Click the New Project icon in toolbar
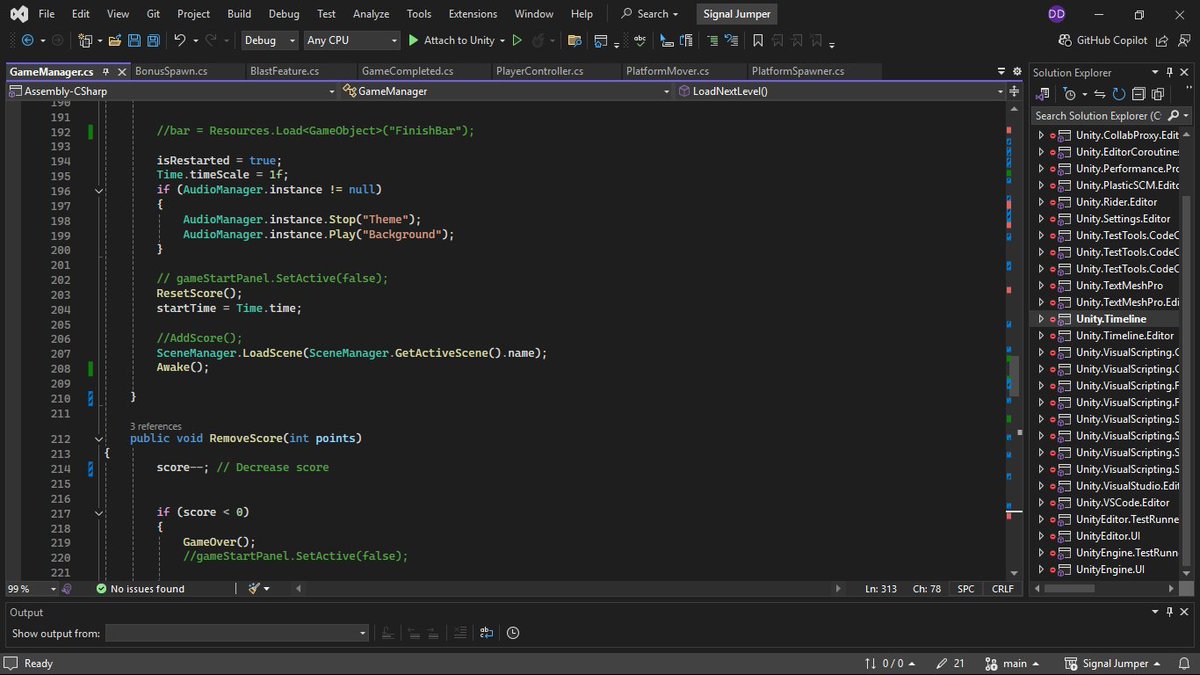This screenshot has height=675, width=1200. [x=86, y=40]
